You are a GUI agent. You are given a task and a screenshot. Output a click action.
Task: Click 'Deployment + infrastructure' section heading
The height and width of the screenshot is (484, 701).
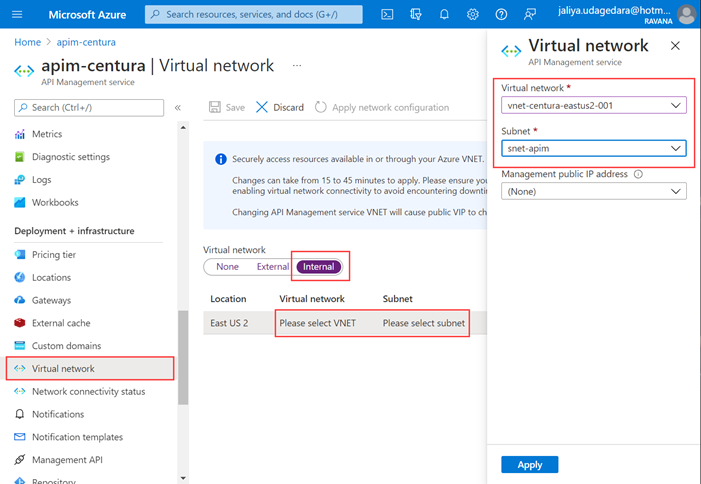pos(74,231)
